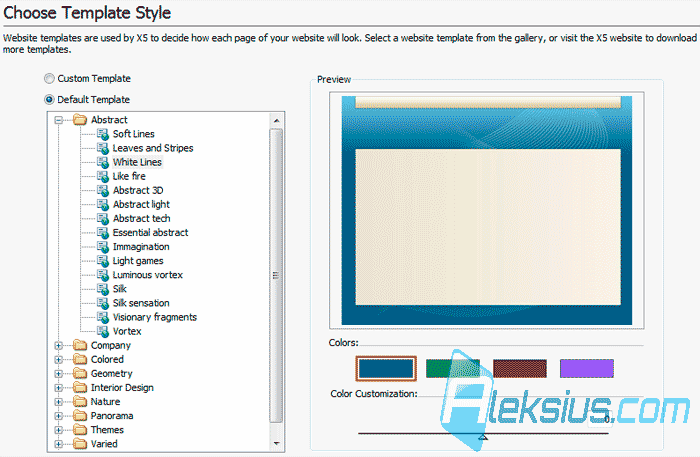This screenshot has height=457, width=700.
Task: Expand the Themes folder
Action: [x=58, y=430]
